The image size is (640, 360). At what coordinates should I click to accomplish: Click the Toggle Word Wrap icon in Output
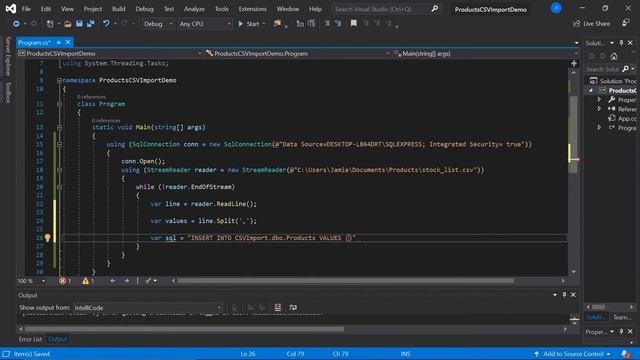(293, 307)
